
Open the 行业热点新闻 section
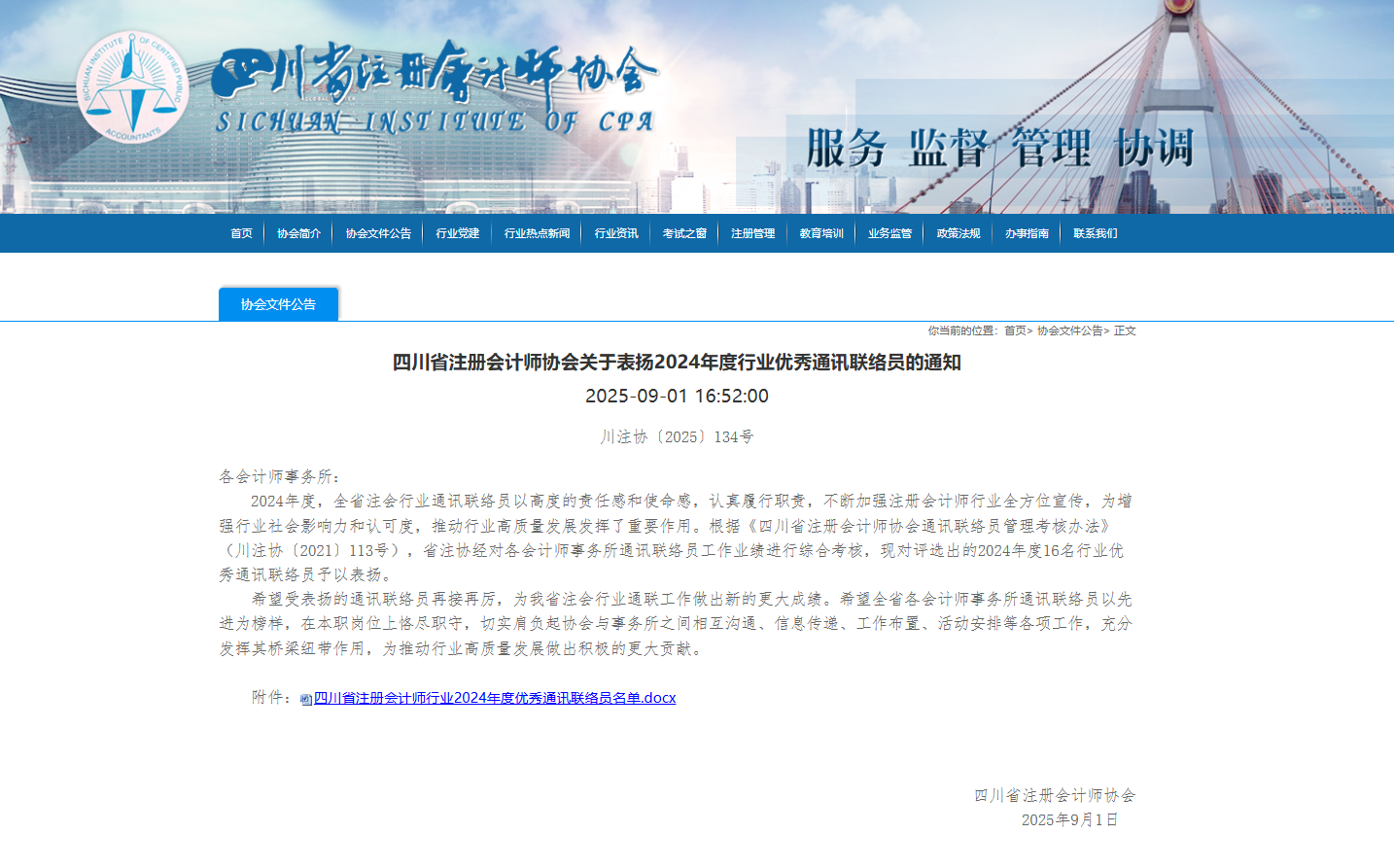(x=537, y=233)
